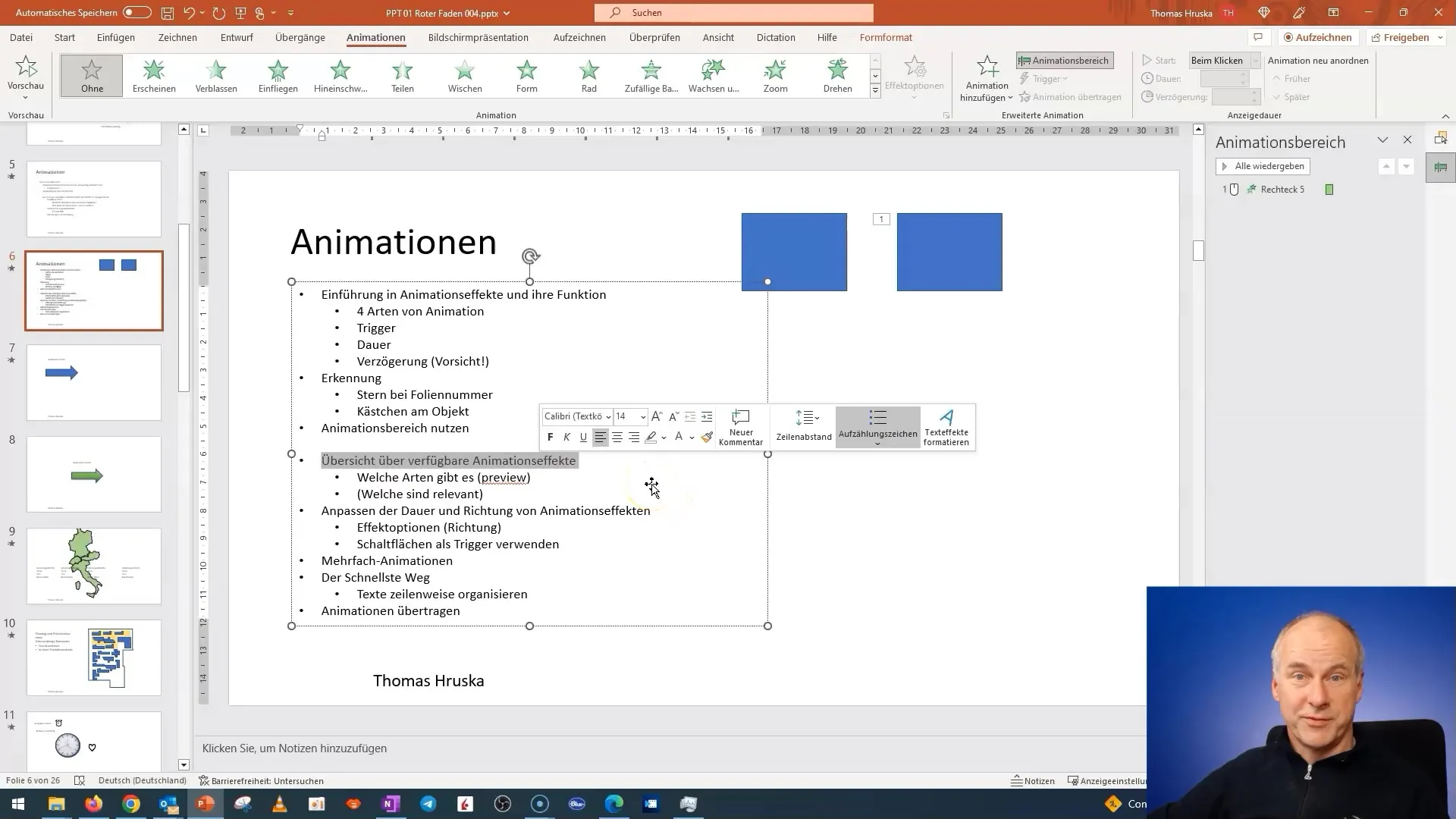This screenshot has height=819, width=1456.
Task: Select the Ohne animation option
Action: tap(92, 76)
